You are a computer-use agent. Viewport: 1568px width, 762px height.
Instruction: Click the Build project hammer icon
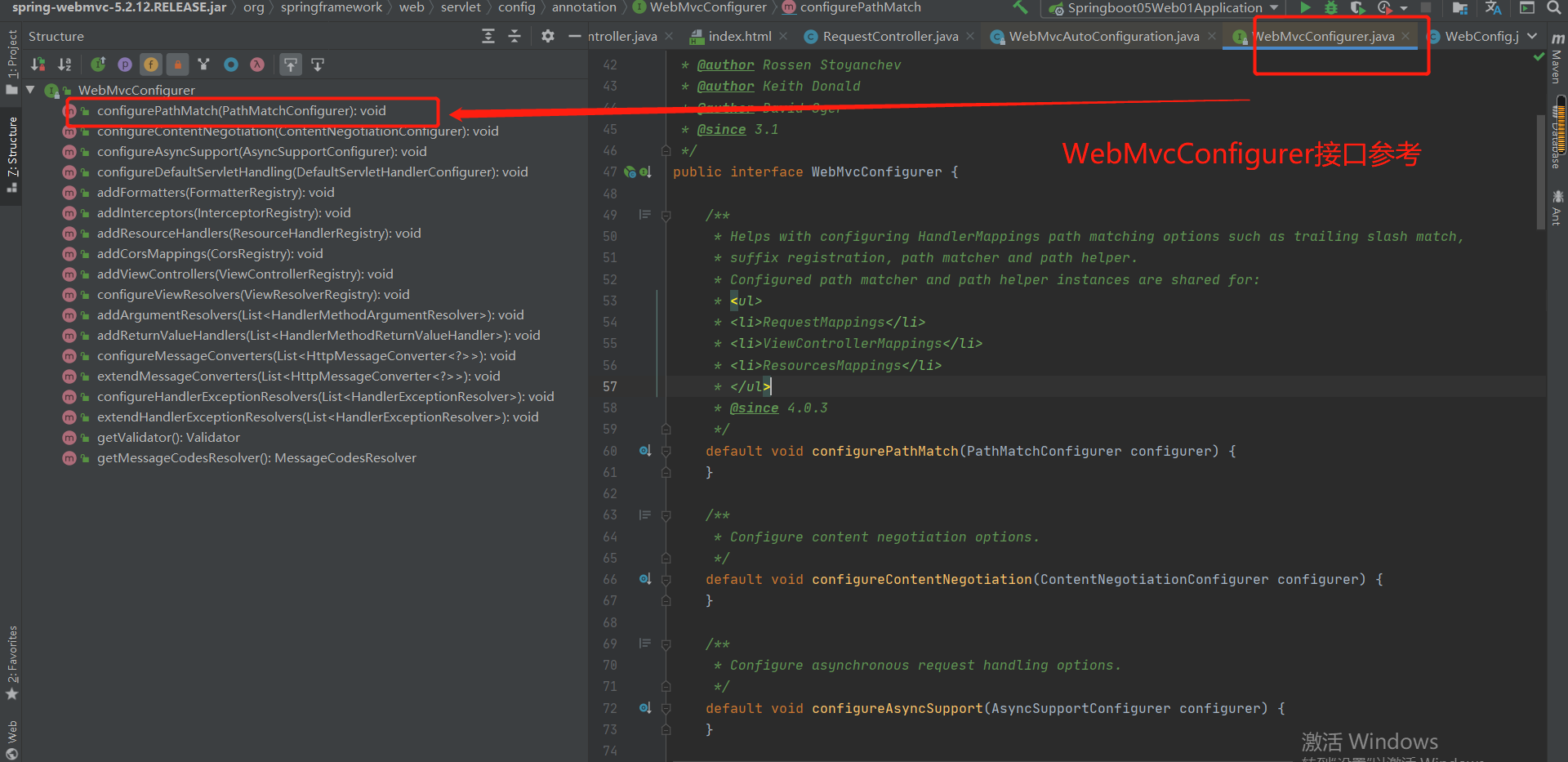coord(1020,7)
